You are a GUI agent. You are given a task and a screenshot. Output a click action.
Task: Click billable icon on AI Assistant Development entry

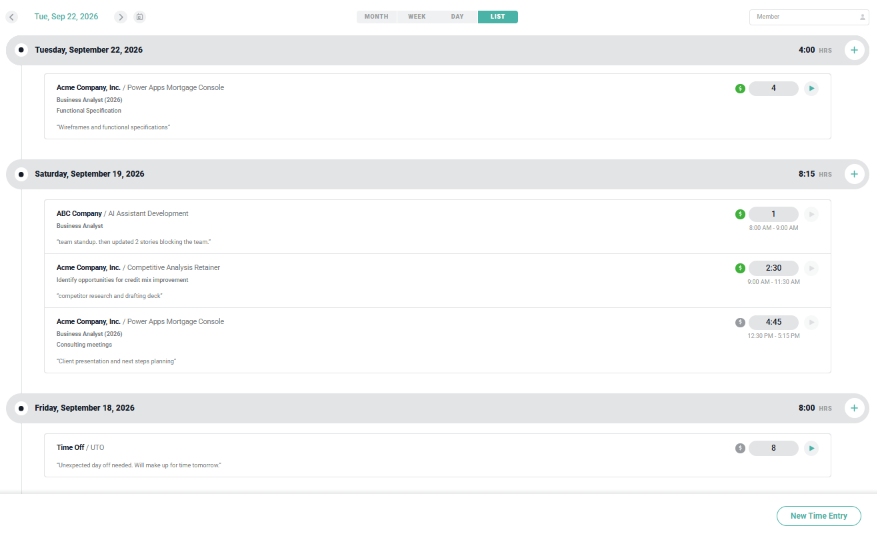coord(740,214)
